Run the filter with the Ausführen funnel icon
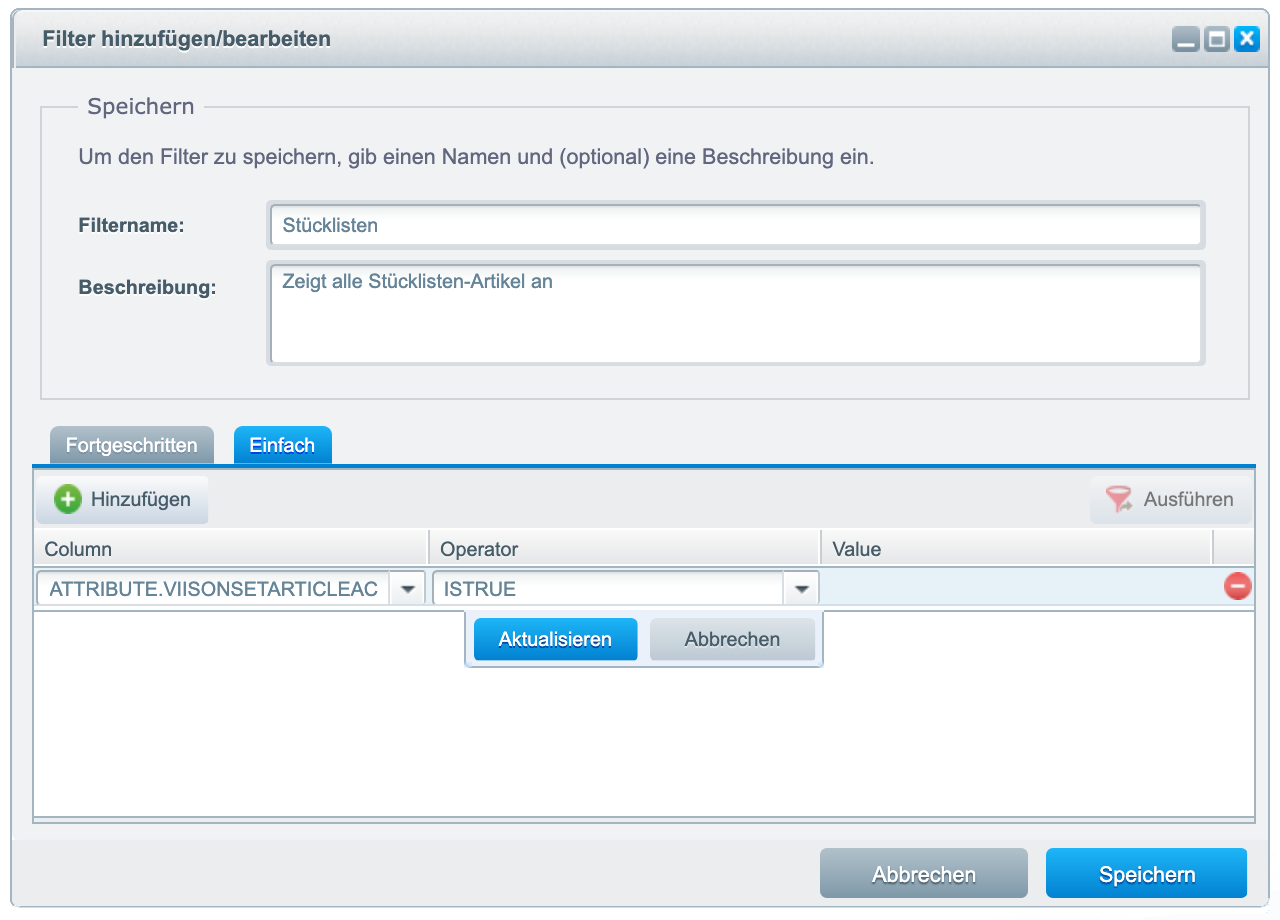Viewport: 1280px width, 920px height. pos(1118,499)
